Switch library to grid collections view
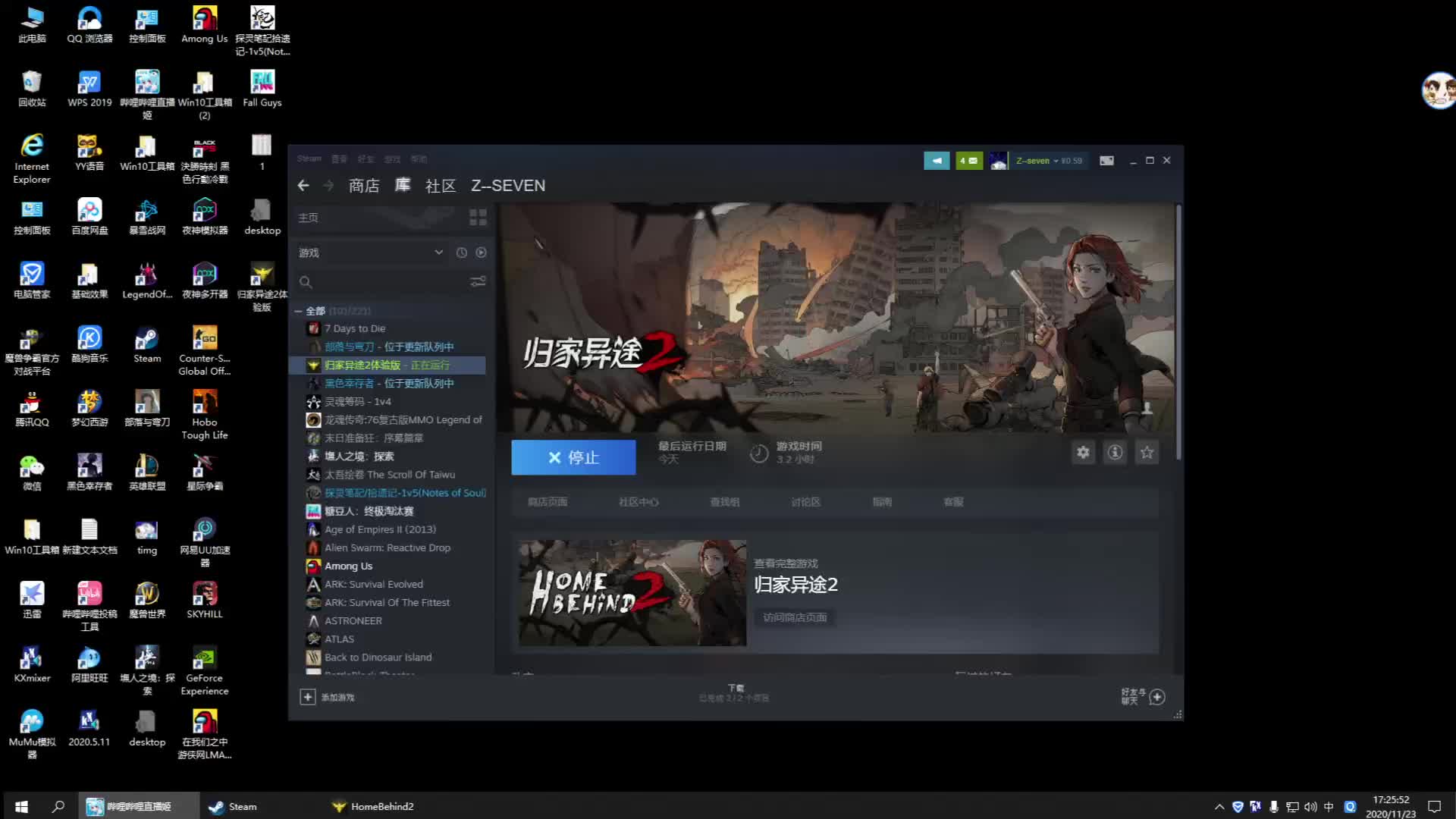Viewport: 1456px width, 819px height. [x=478, y=218]
